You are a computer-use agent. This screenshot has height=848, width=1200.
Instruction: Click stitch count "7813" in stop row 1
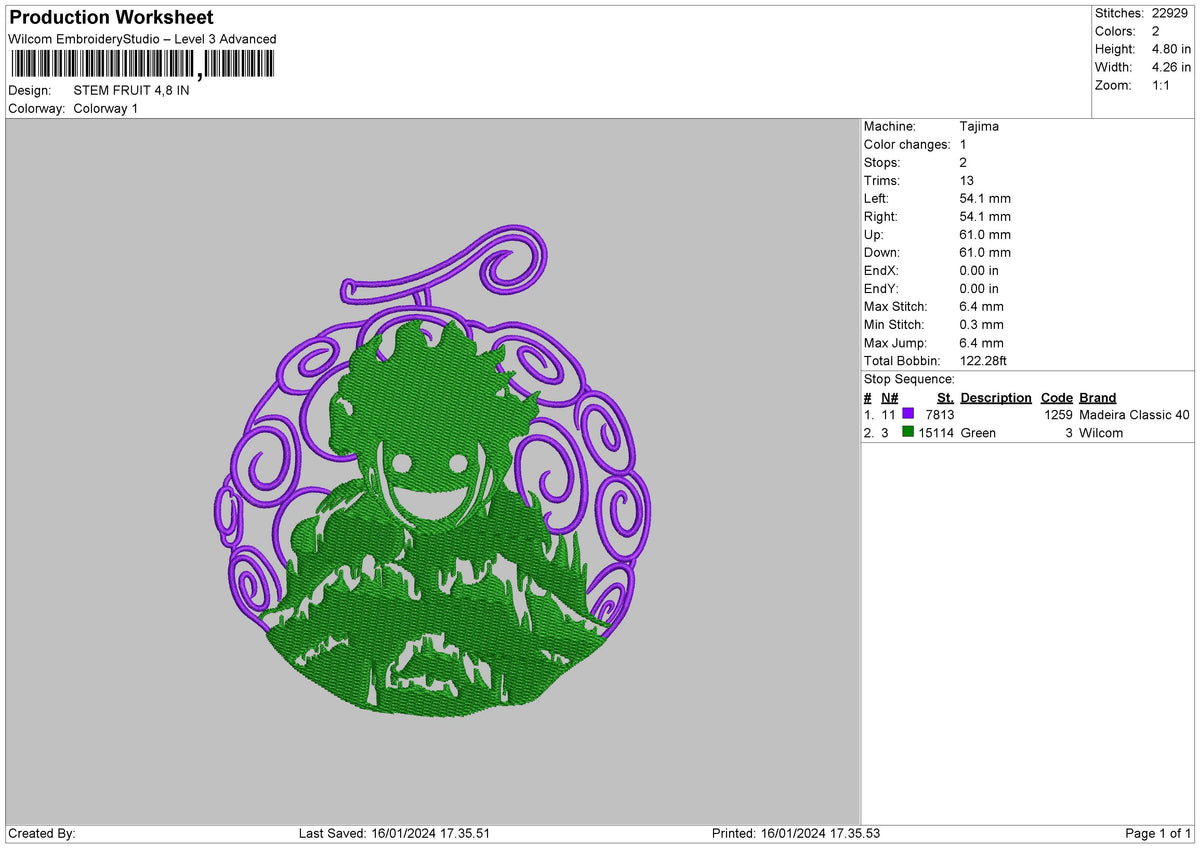tap(940, 414)
